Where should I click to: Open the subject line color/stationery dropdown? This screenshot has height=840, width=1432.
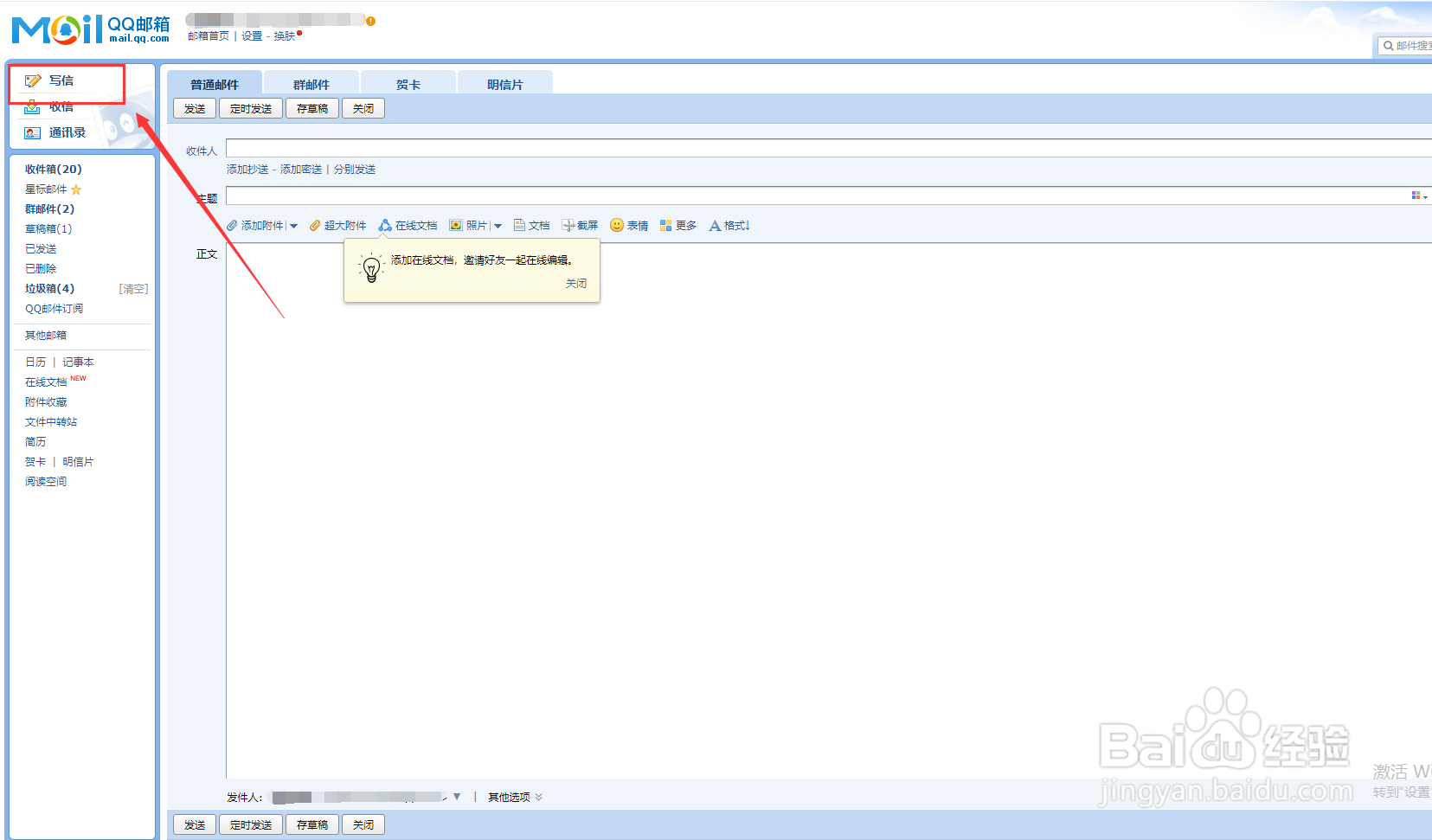[x=1419, y=196]
